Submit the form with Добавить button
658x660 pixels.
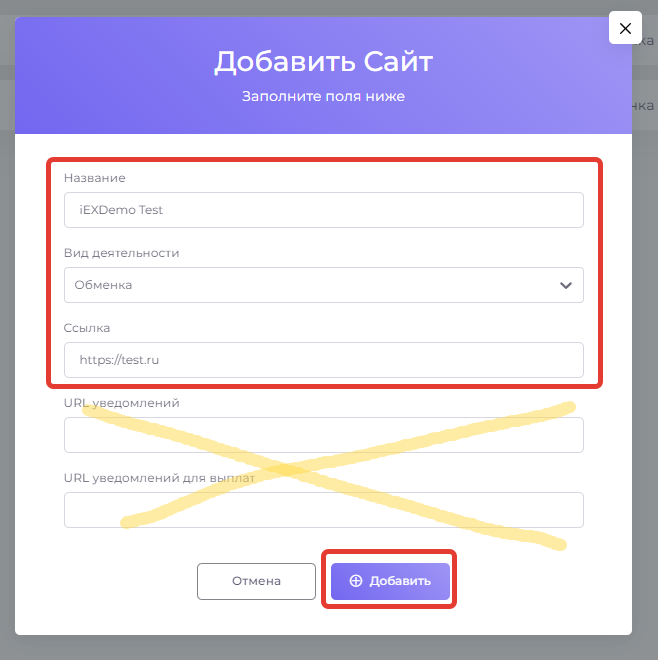click(390, 581)
